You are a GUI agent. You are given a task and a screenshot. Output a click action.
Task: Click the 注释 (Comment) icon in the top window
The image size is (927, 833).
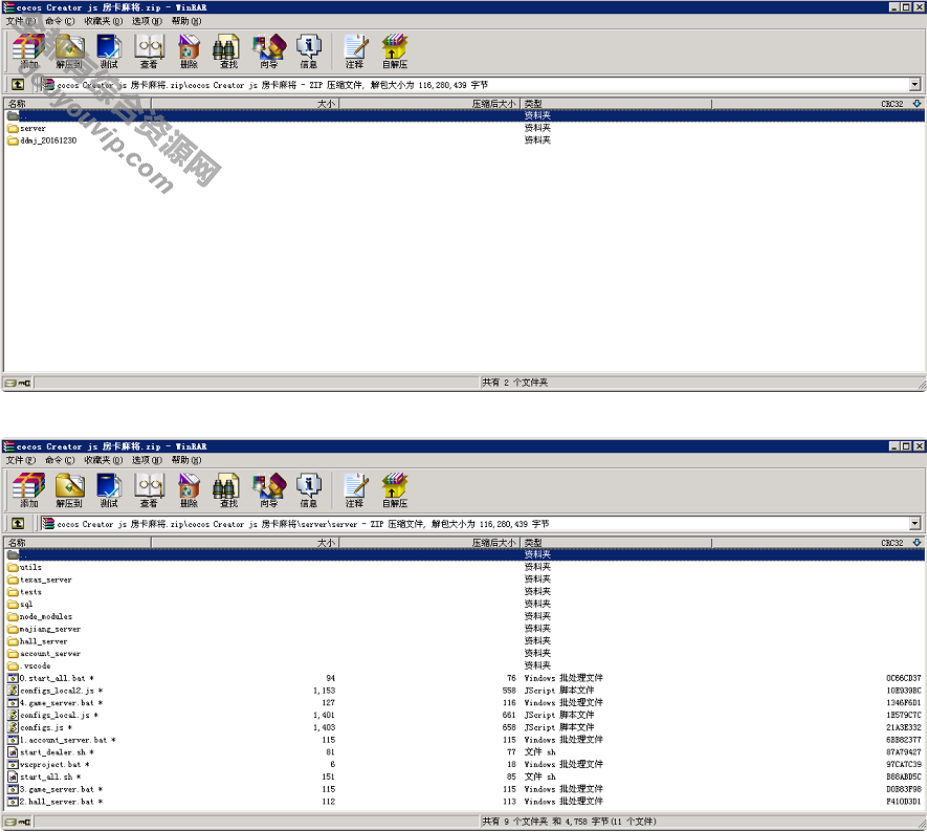(x=355, y=51)
